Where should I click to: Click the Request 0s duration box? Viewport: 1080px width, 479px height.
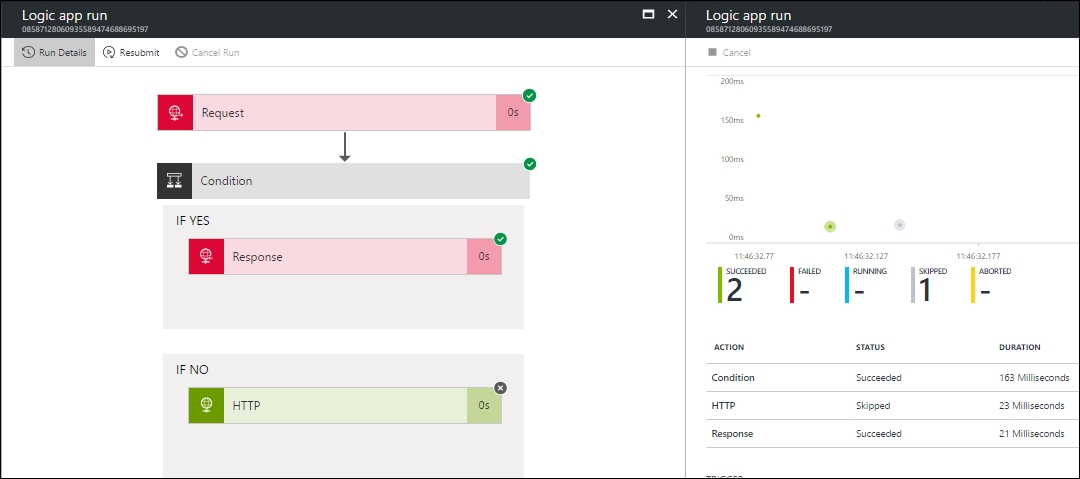coord(513,112)
